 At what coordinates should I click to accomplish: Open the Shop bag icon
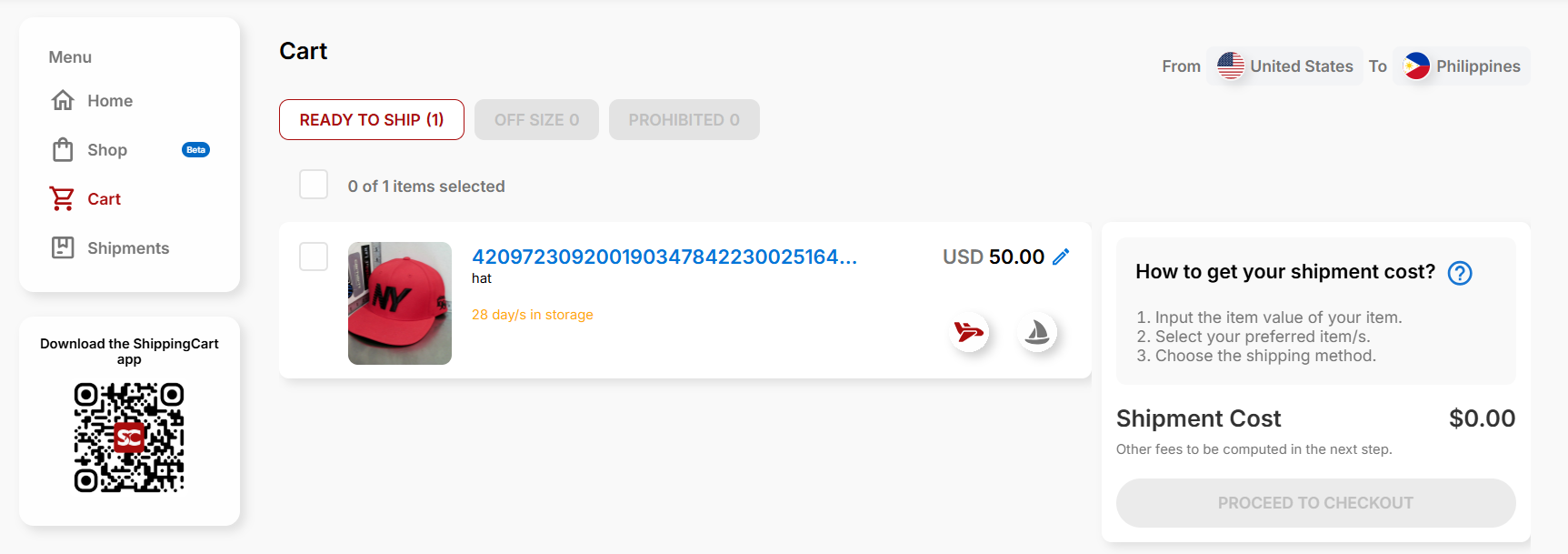tap(63, 149)
